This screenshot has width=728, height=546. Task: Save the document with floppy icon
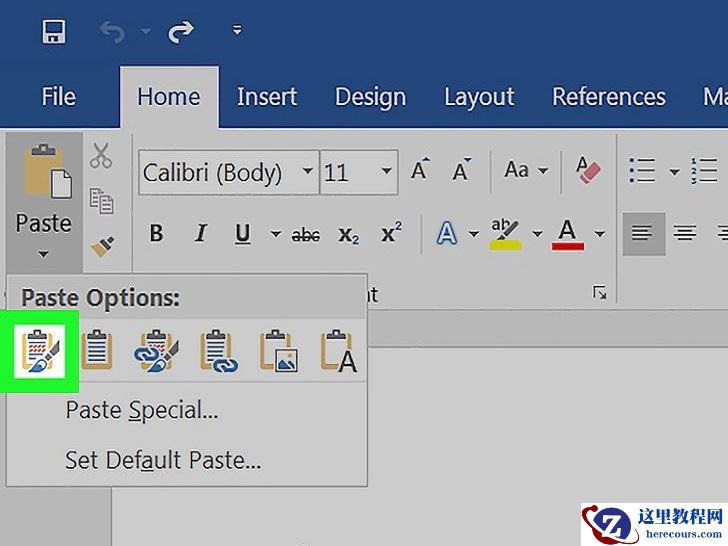click(x=53, y=32)
